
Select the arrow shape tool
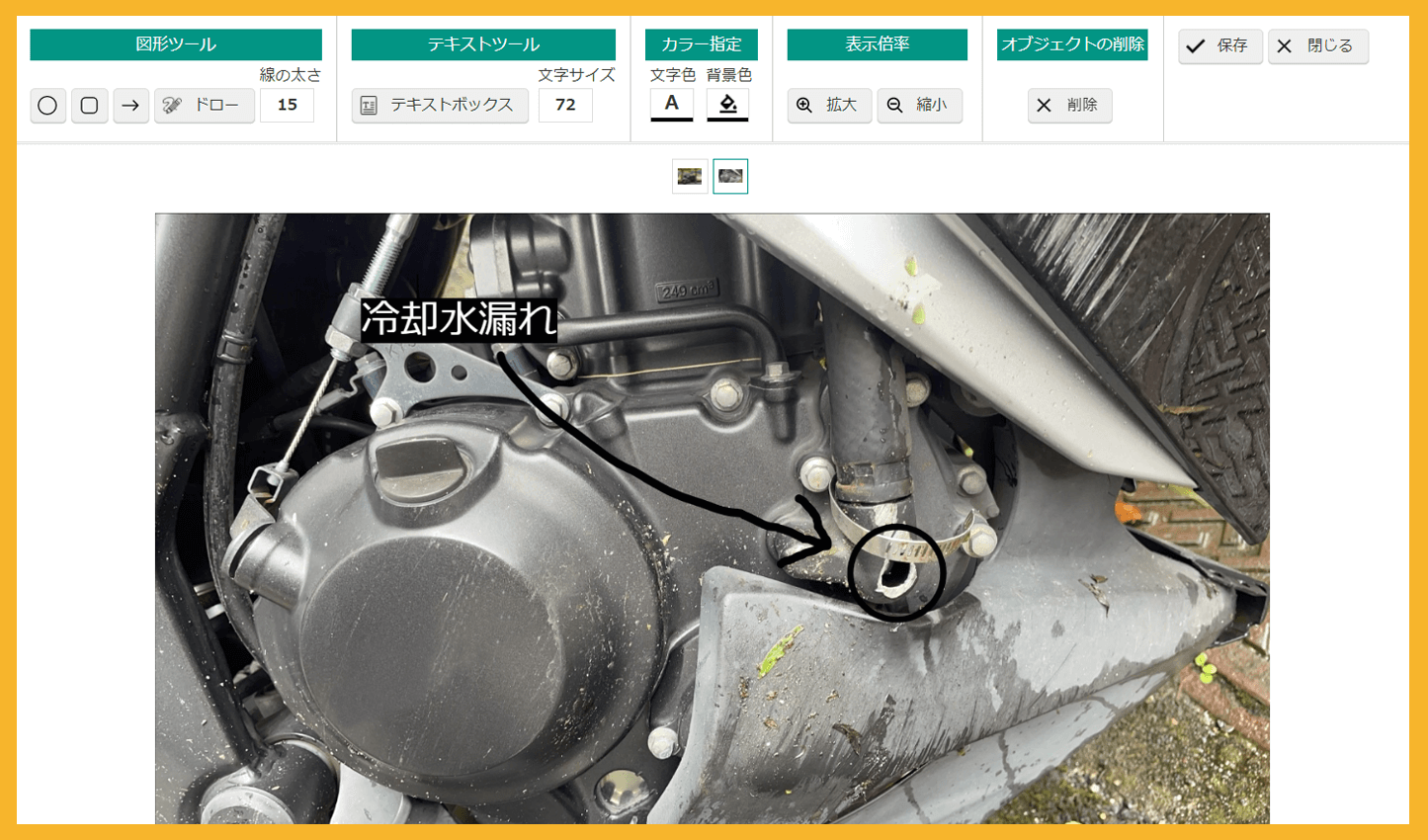point(130,105)
